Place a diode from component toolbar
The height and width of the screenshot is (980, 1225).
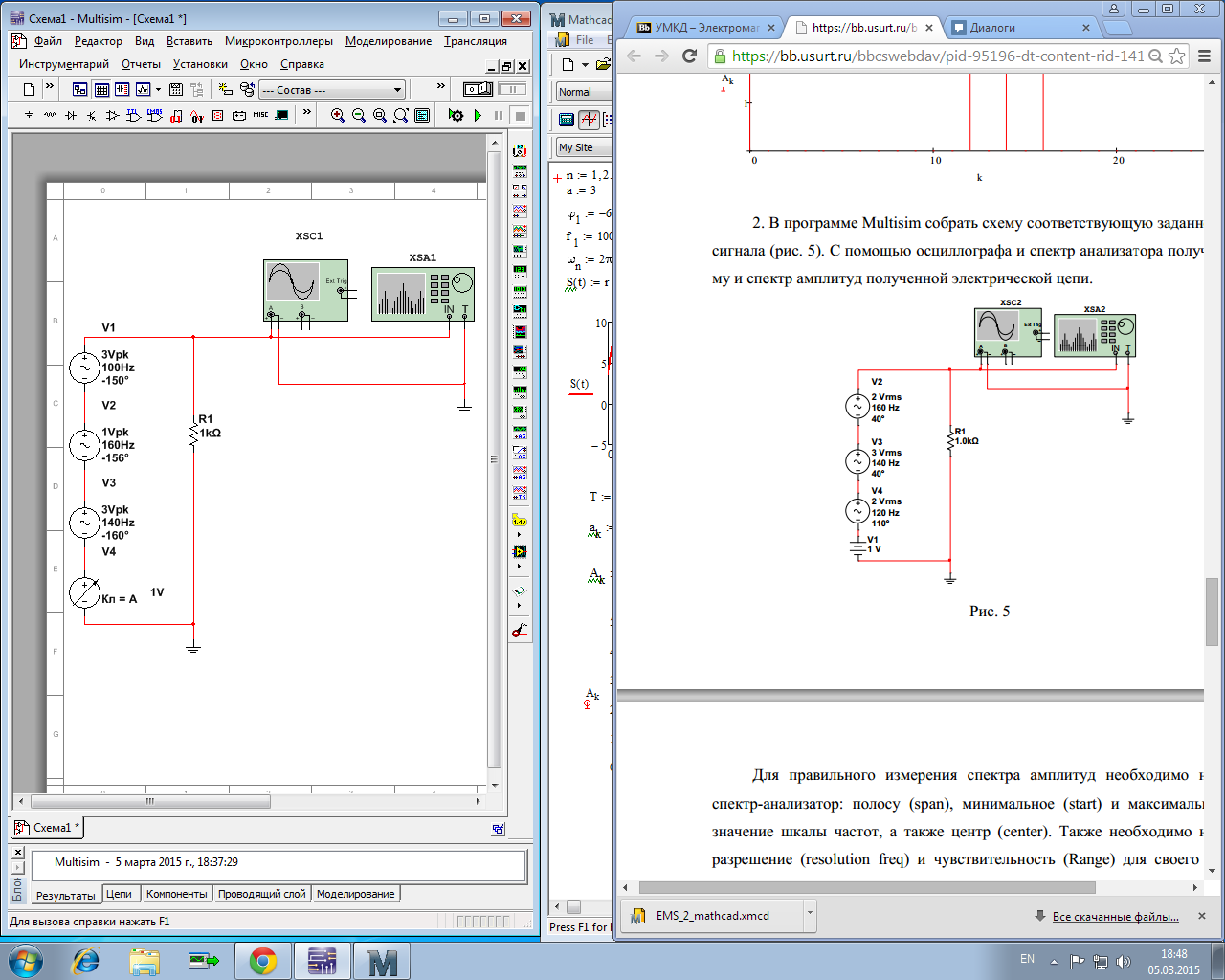pyautogui.click(x=71, y=115)
